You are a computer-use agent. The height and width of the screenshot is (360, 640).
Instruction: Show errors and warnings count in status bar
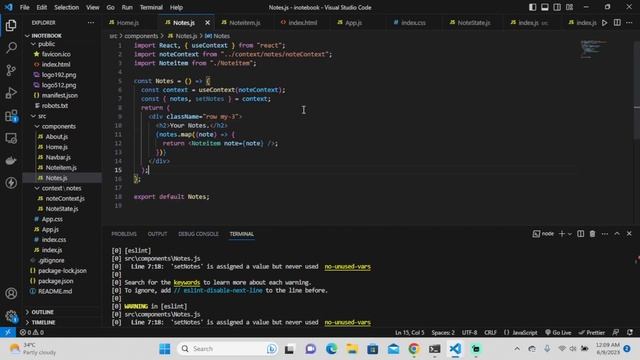(32, 333)
